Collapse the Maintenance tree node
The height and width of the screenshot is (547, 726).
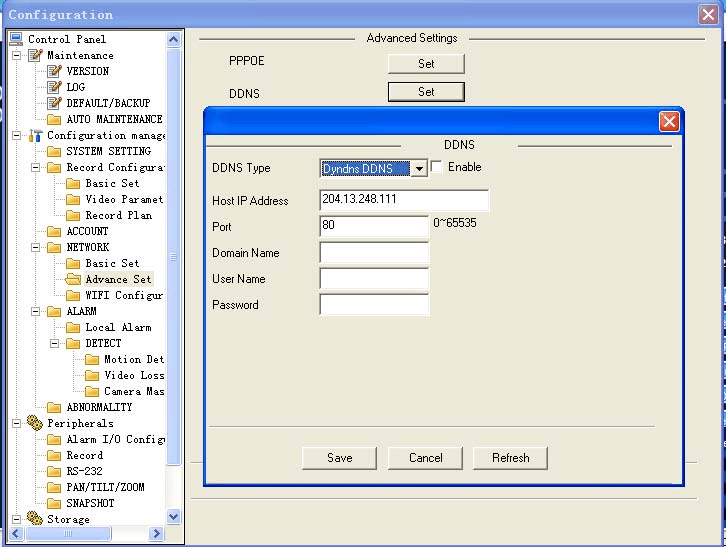point(17,55)
